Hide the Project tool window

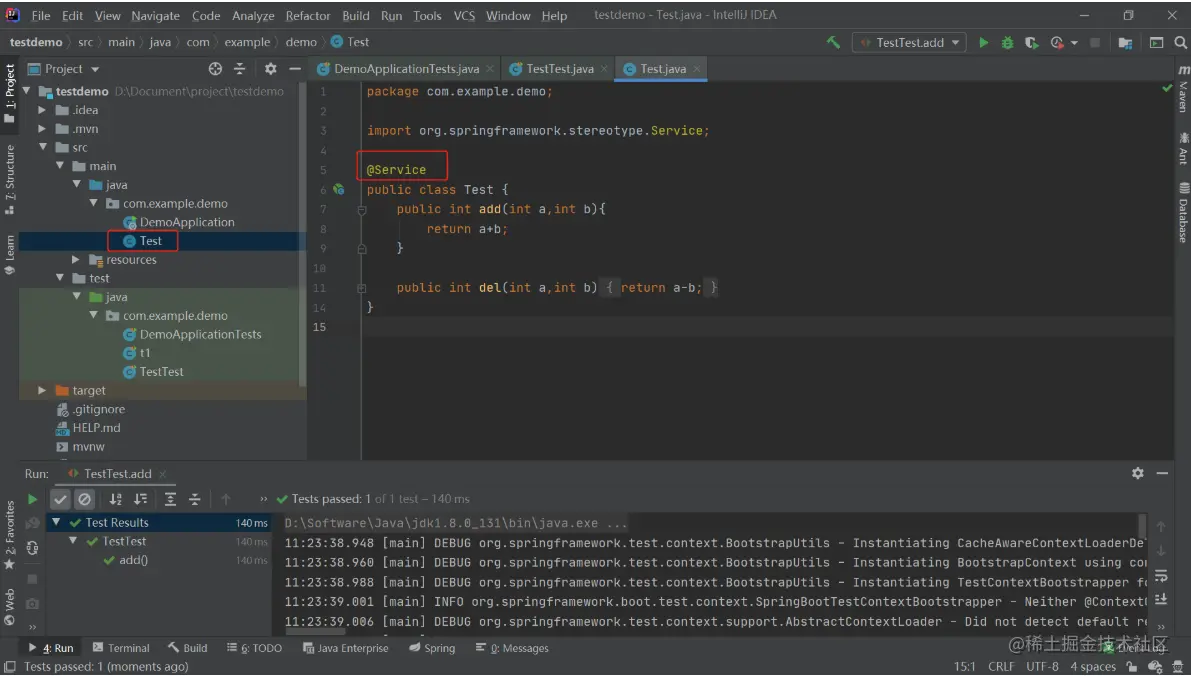coord(295,69)
